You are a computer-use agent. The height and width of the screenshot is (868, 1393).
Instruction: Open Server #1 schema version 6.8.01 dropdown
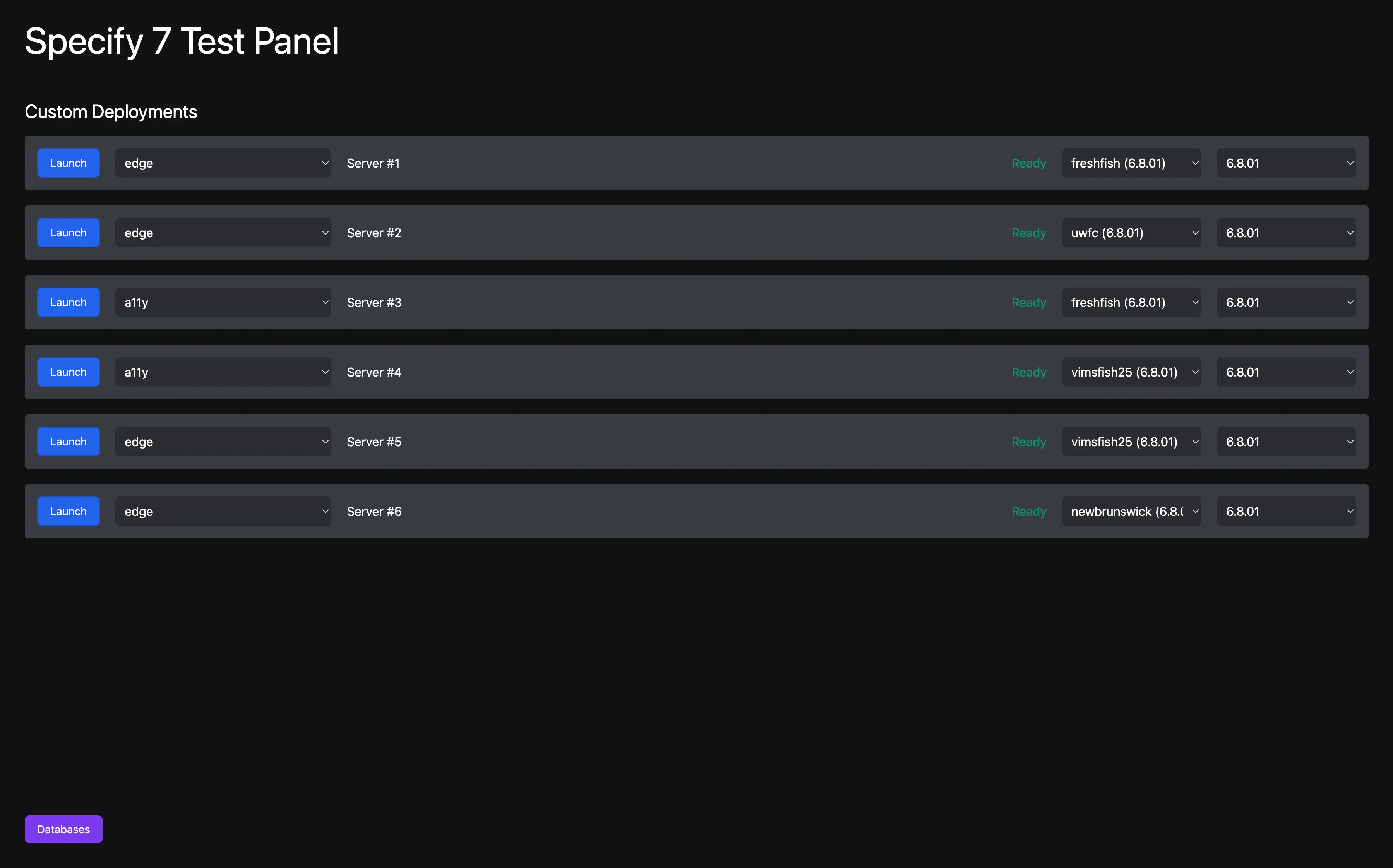(1286, 163)
